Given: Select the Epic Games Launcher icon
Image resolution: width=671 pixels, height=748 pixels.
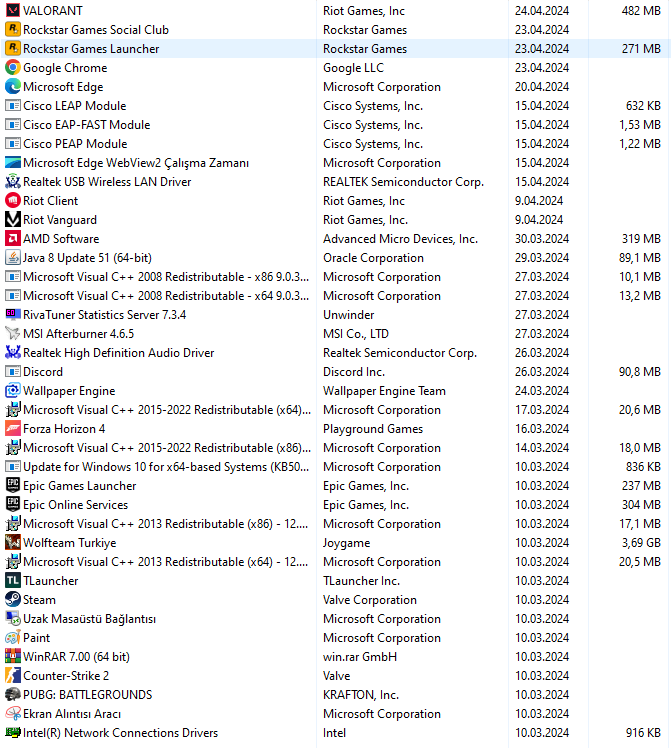Looking at the screenshot, I should 12,485.
